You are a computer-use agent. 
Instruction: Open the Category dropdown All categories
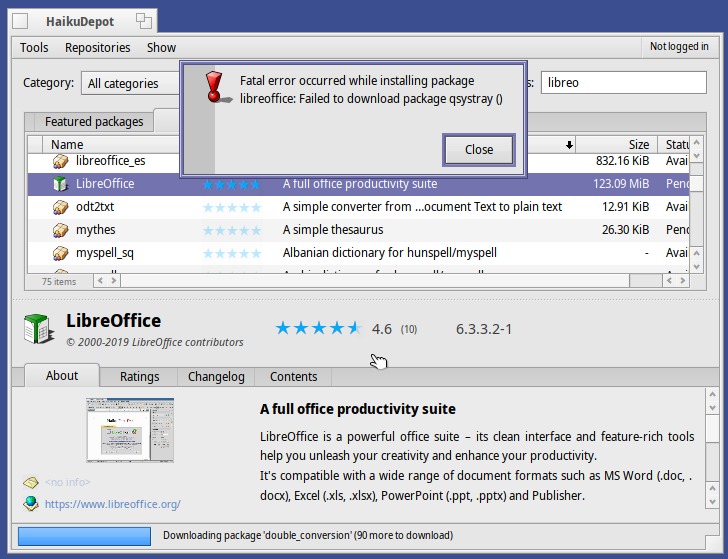coord(131,83)
